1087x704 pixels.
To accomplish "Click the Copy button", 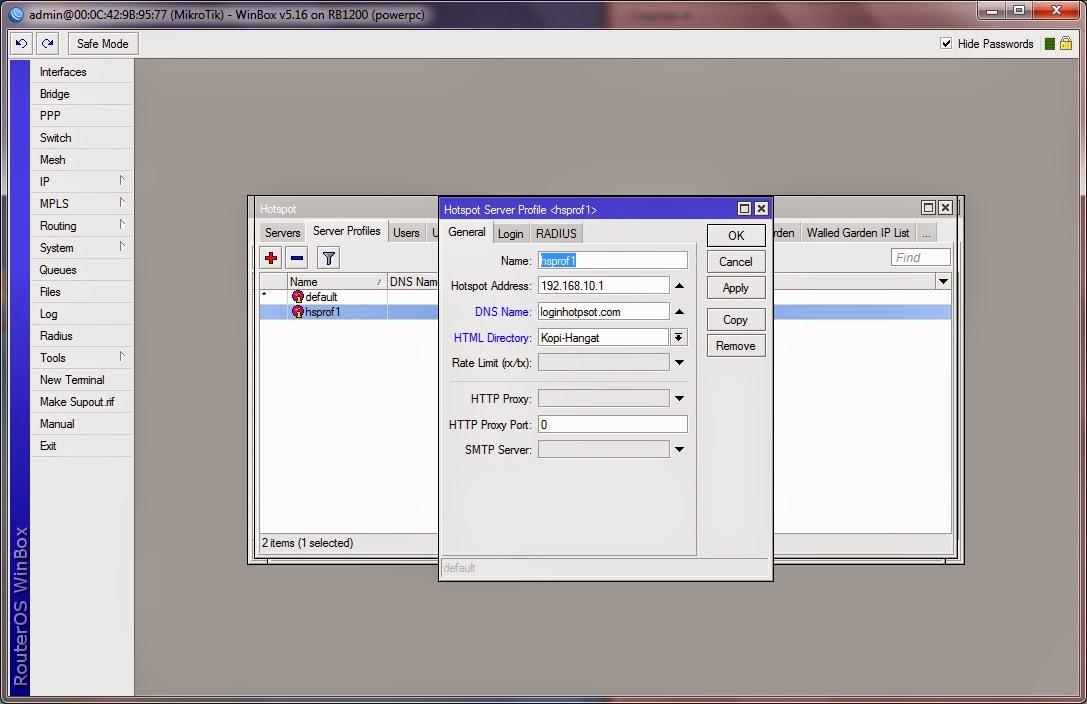I will [x=736, y=320].
